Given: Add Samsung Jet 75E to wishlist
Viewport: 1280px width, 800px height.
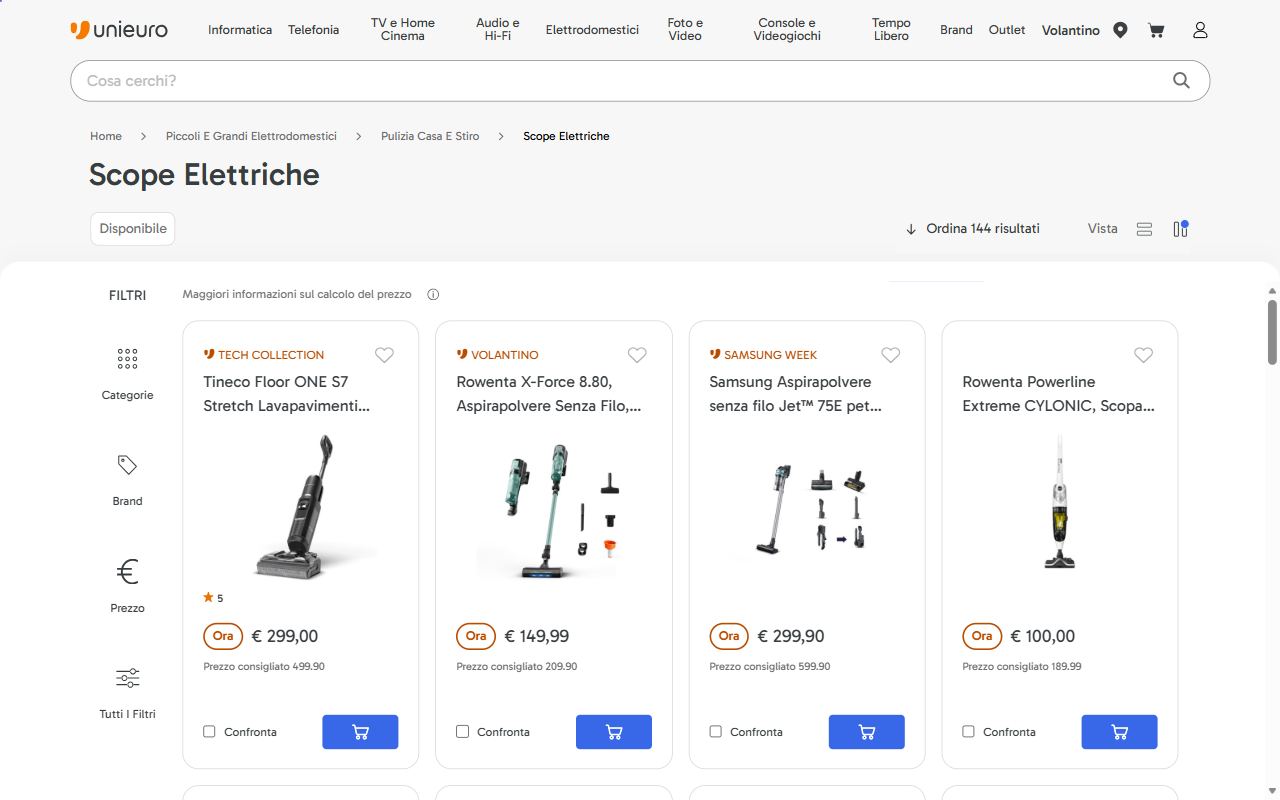Looking at the screenshot, I should (891, 355).
